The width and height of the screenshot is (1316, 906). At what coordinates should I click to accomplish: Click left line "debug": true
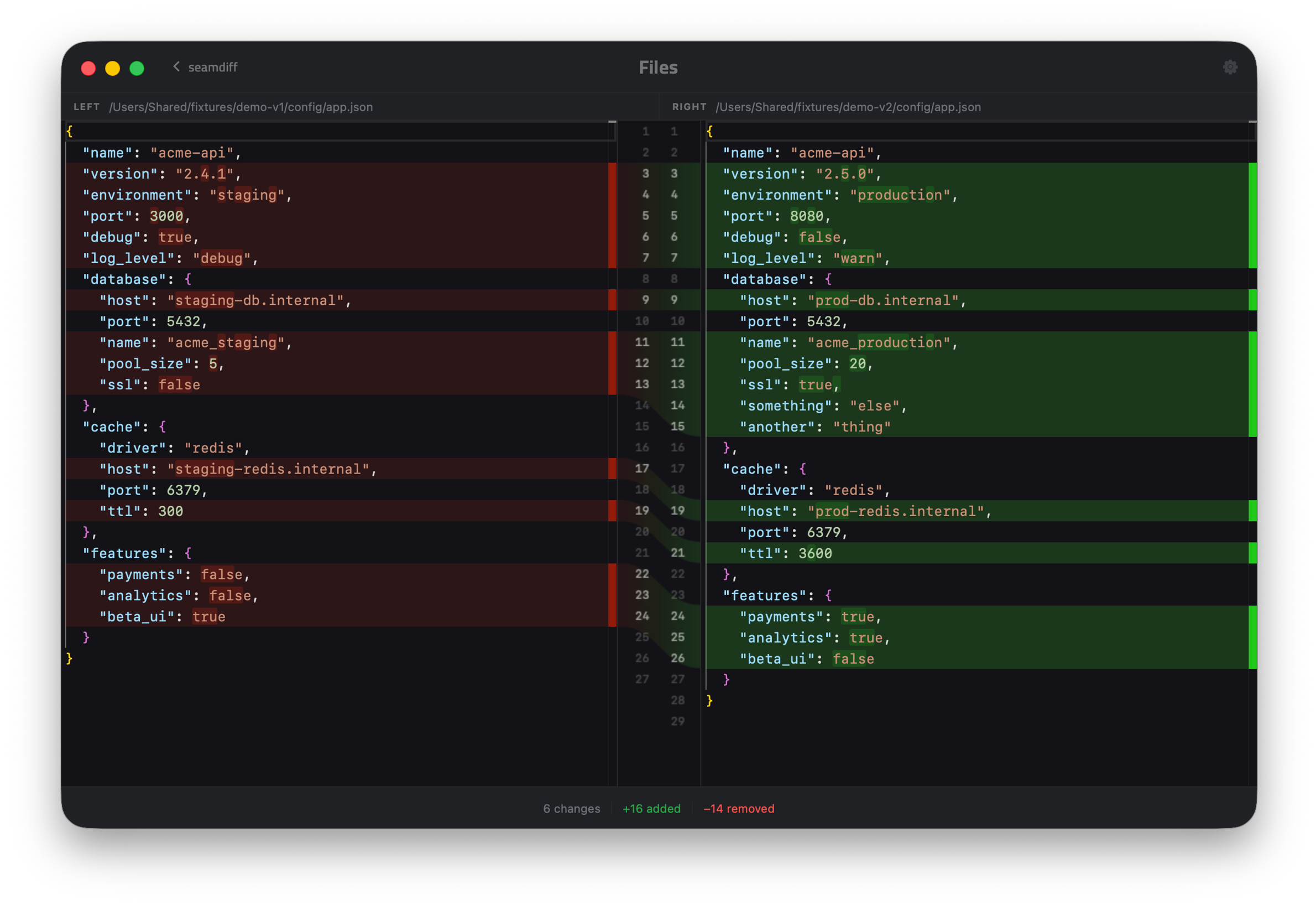coord(337,237)
